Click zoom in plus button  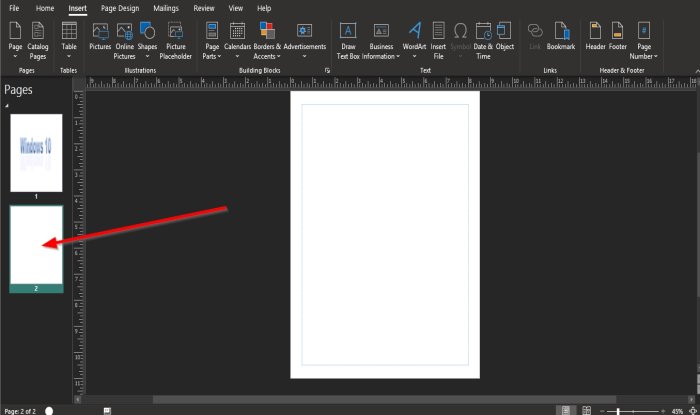point(663,411)
